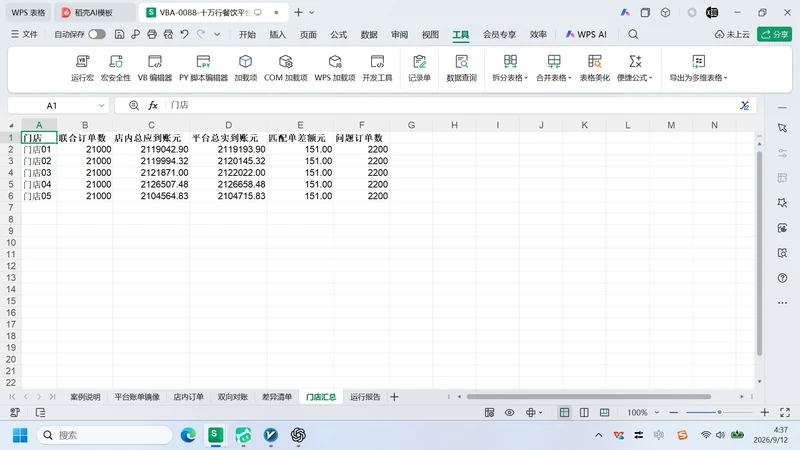Open the 宏安全性 macro security settings
Image resolution: width=800 pixels, height=450 pixels.
116,68
